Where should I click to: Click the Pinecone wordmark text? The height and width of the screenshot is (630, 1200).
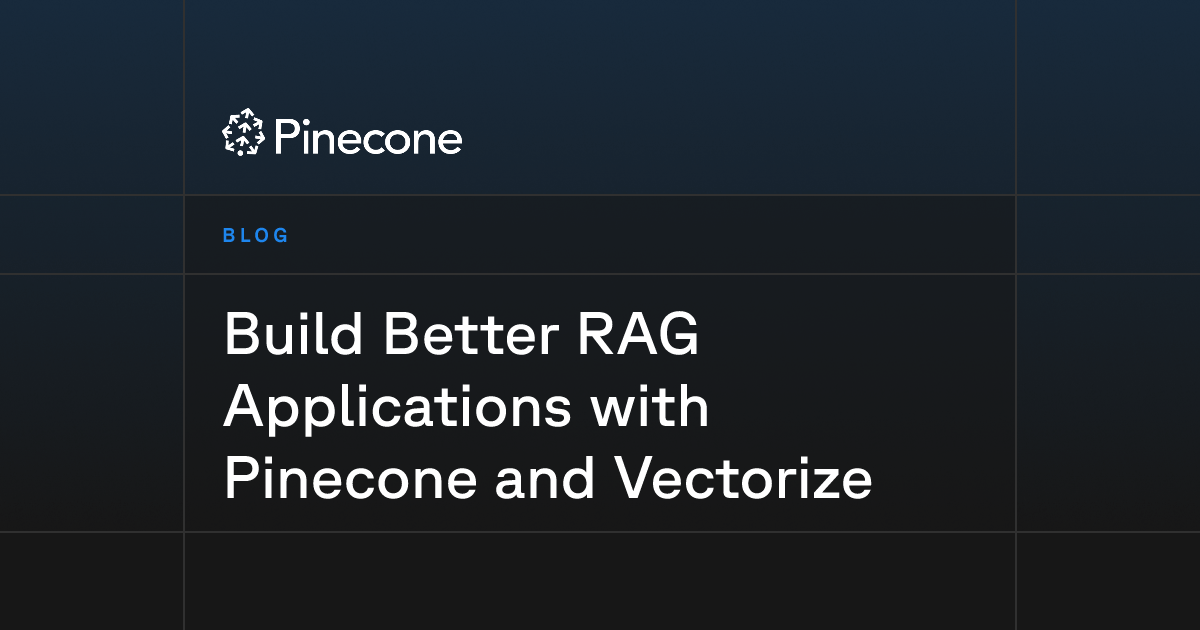368,138
